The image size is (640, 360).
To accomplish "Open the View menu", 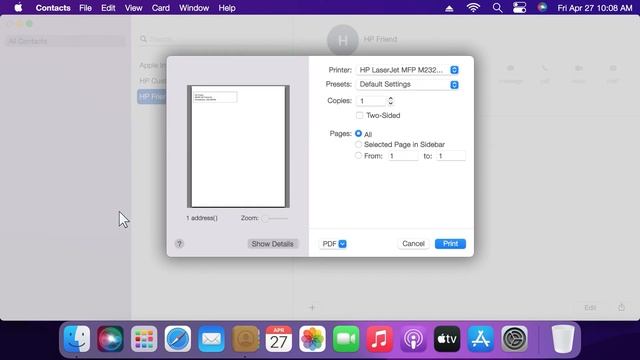I will pos(133,8).
